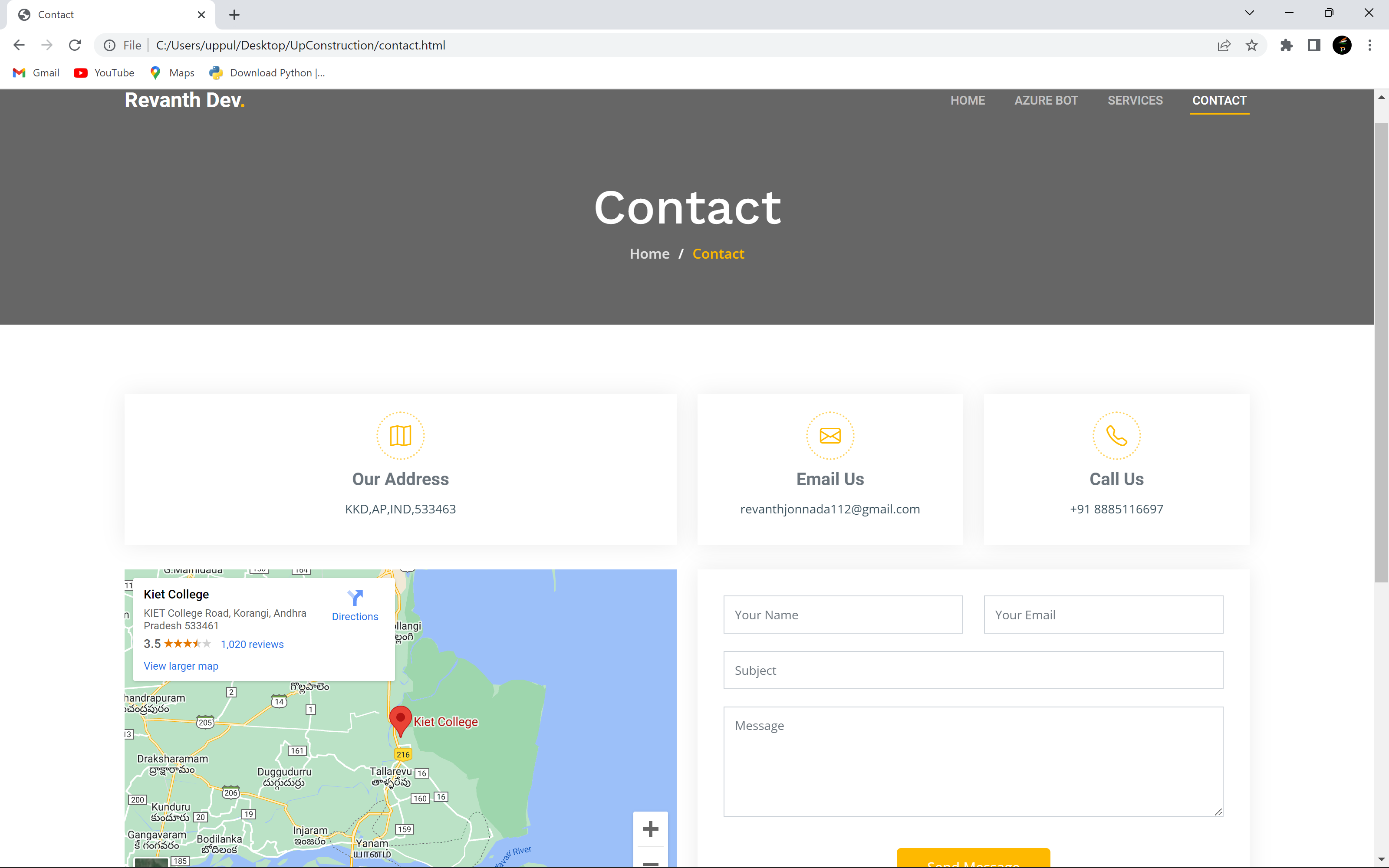Open the 1,020 reviews link
The image size is (1389, 868).
(x=252, y=644)
